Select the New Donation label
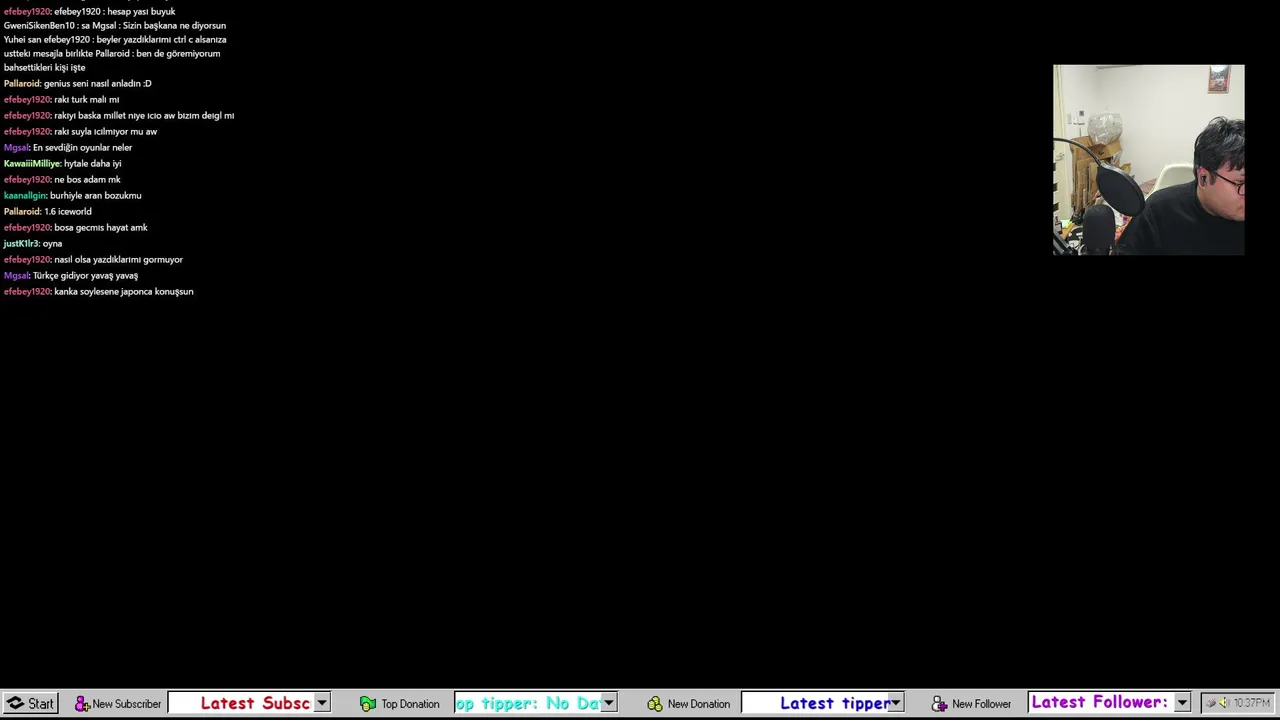The height and width of the screenshot is (720, 1280). tap(699, 704)
